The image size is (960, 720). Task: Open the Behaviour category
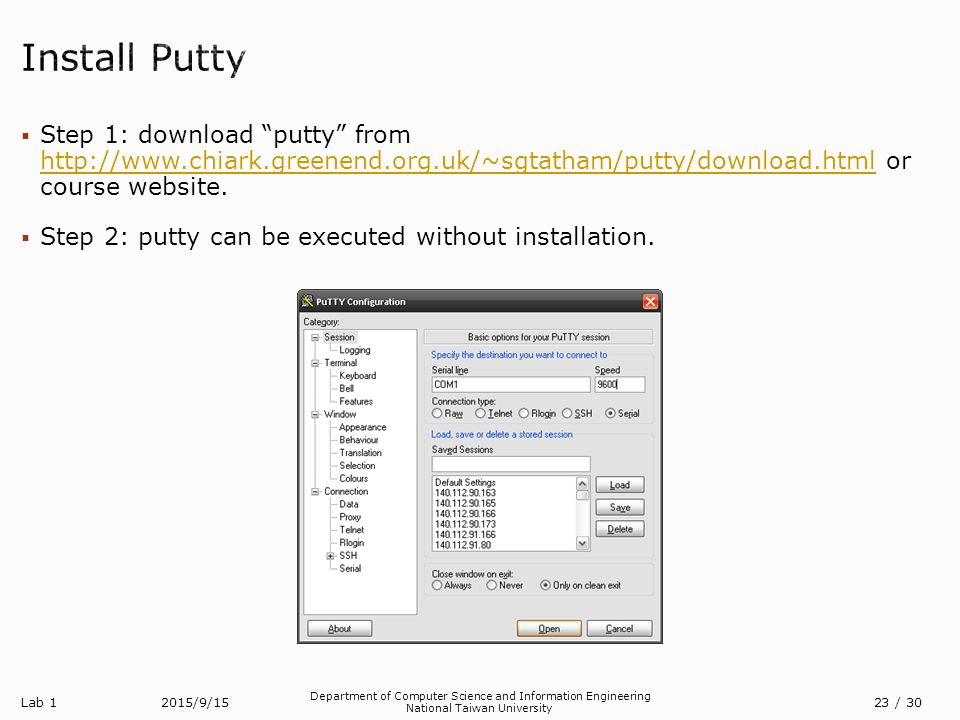tap(359, 440)
